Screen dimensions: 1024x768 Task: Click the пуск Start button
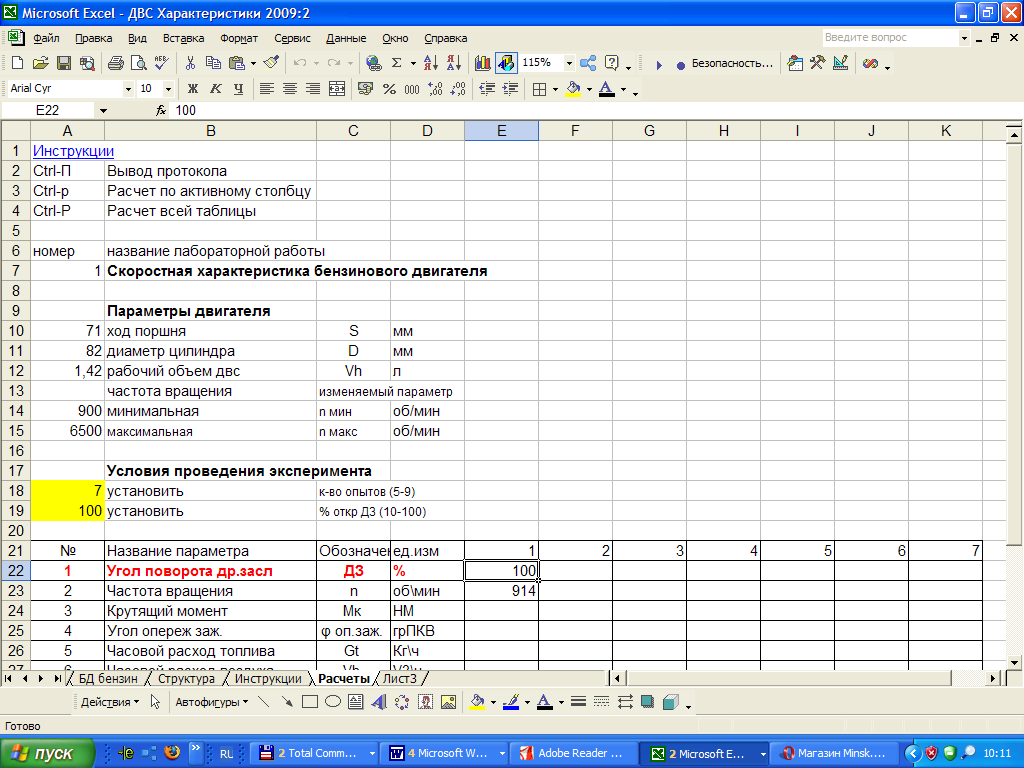(x=47, y=753)
